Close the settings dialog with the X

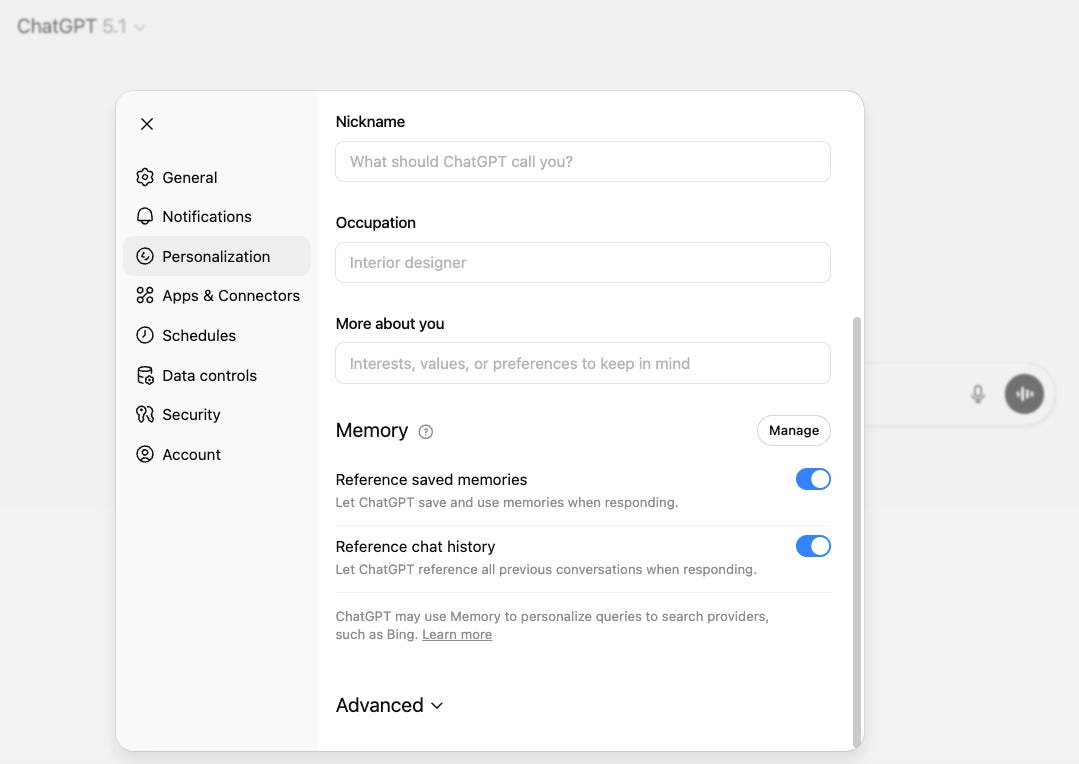coord(147,124)
